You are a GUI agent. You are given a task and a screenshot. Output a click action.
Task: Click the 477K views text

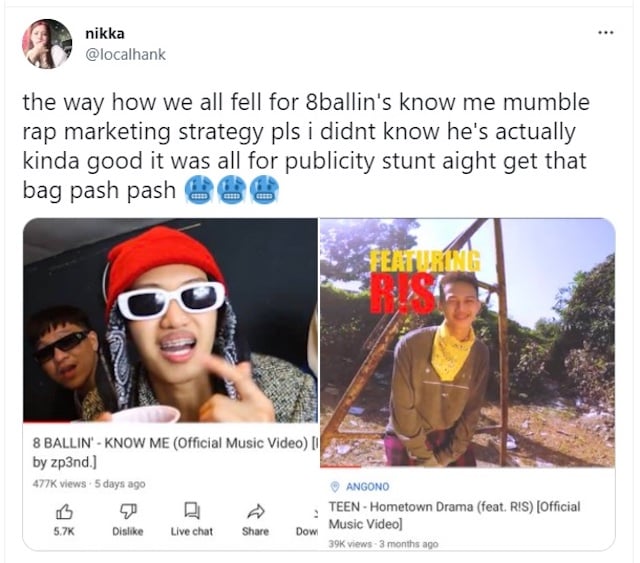coord(59,484)
